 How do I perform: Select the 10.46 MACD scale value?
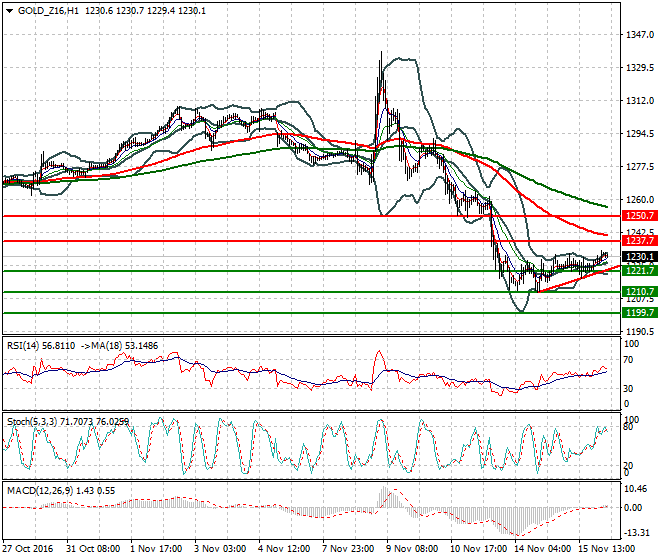click(x=635, y=489)
